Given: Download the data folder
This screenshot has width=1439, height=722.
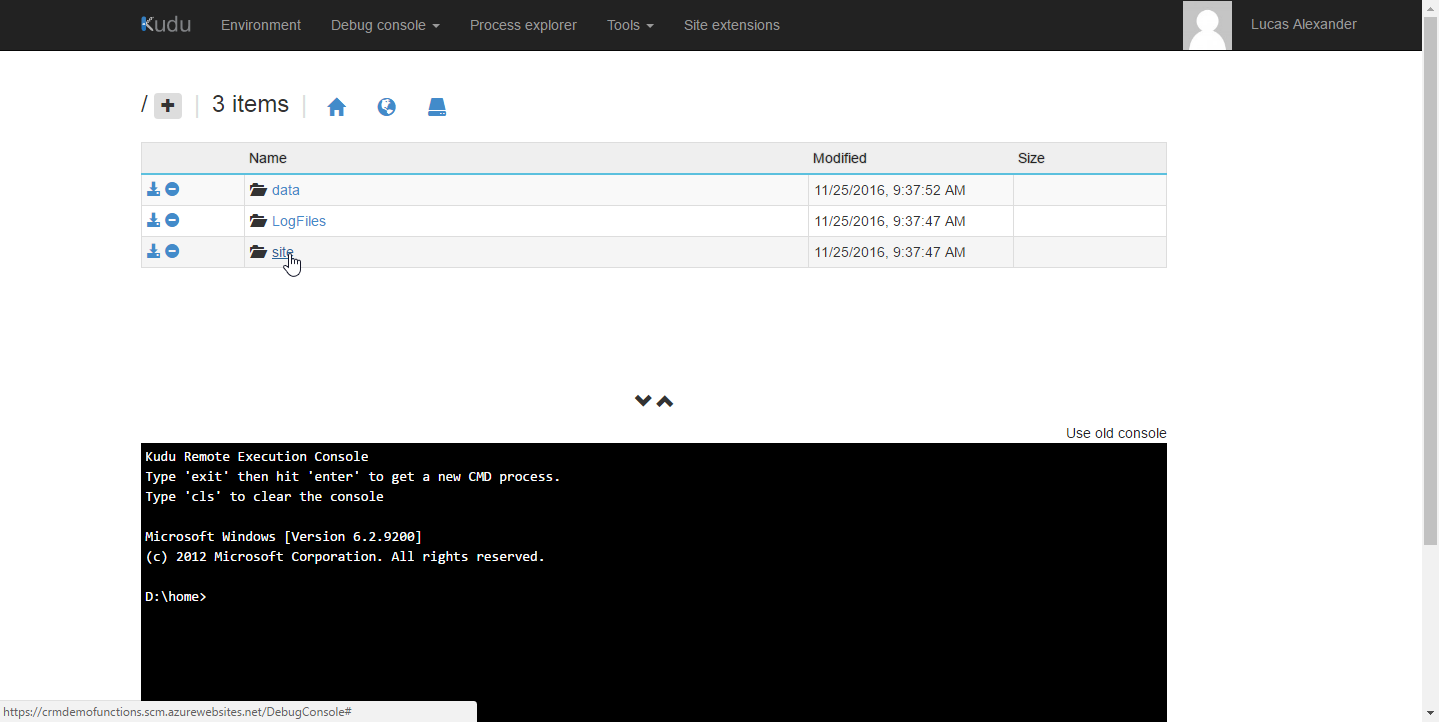Looking at the screenshot, I should [x=154, y=189].
